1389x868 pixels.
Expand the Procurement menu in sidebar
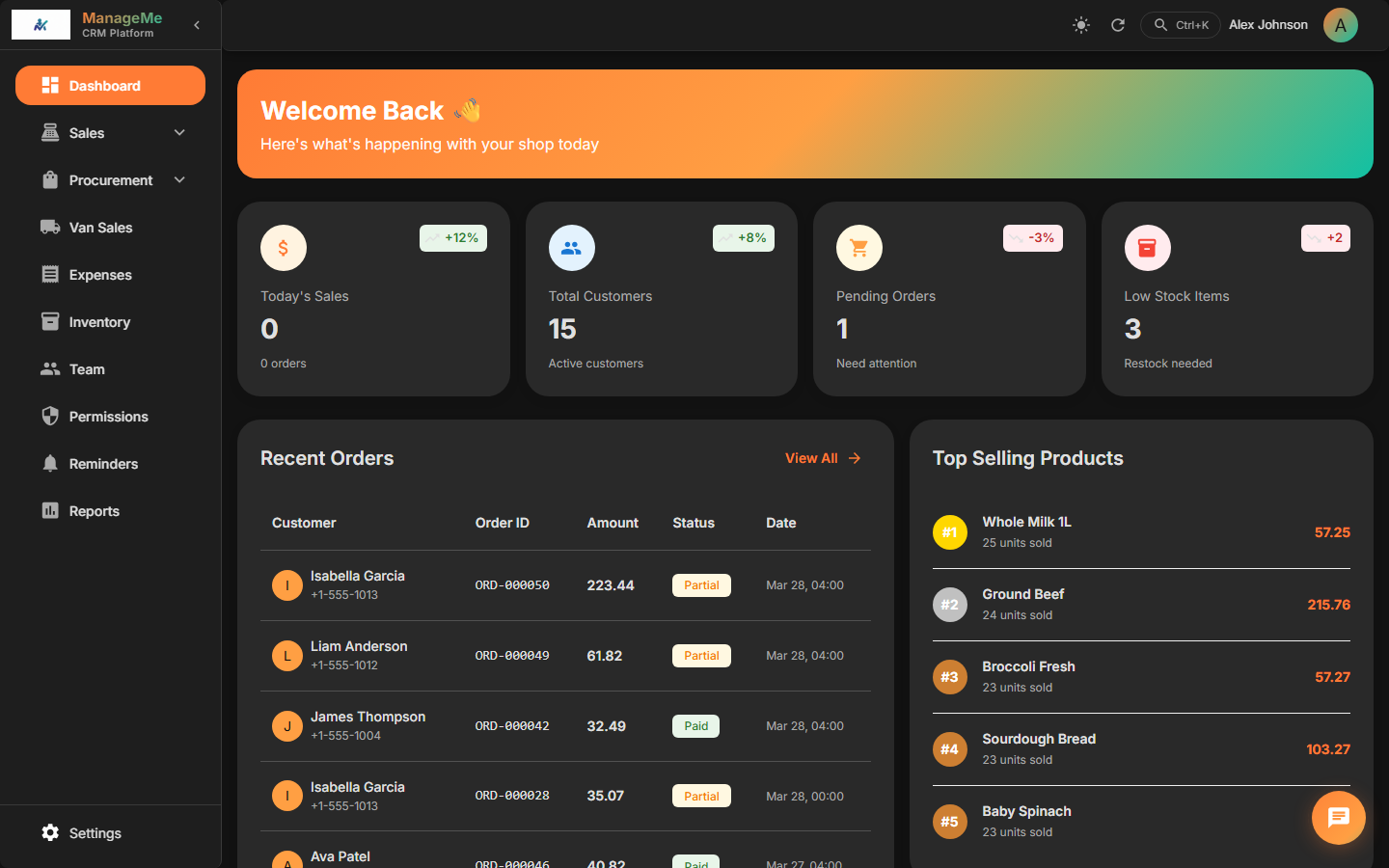coord(179,179)
